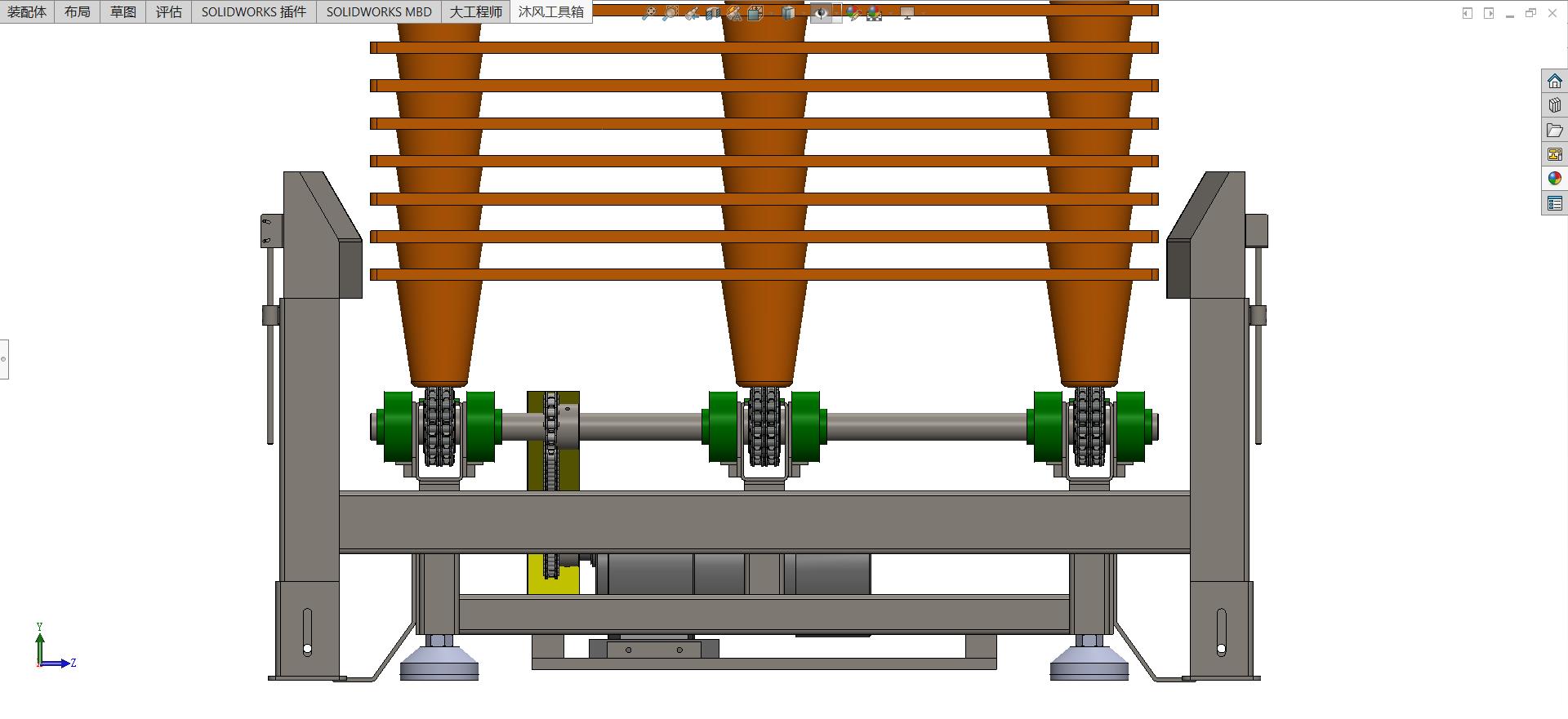The image size is (1568, 719).
Task: Select the 大工程师 tab
Action: [x=476, y=11]
